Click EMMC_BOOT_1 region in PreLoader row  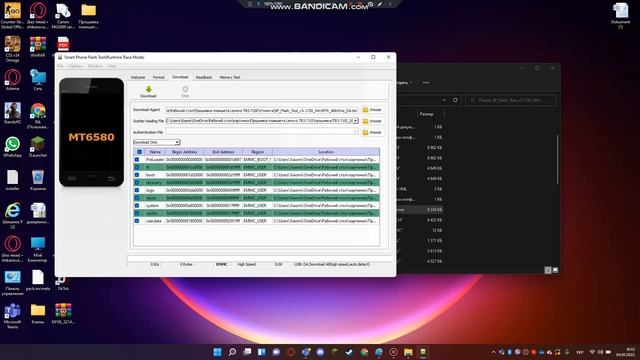tap(257, 160)
